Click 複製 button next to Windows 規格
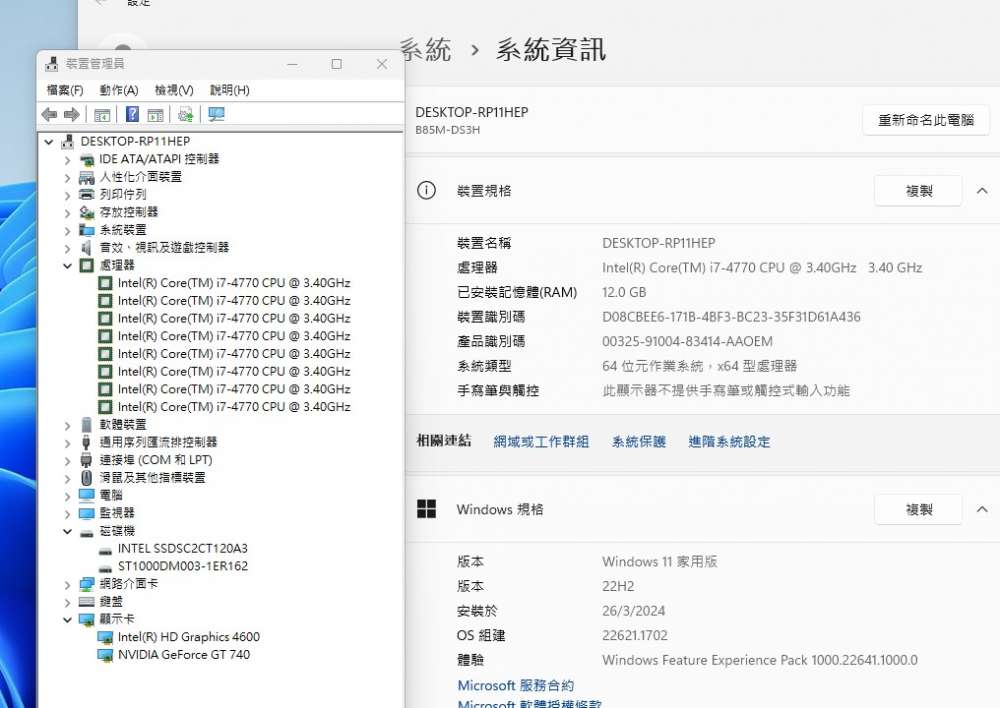 tap(918, 510)
